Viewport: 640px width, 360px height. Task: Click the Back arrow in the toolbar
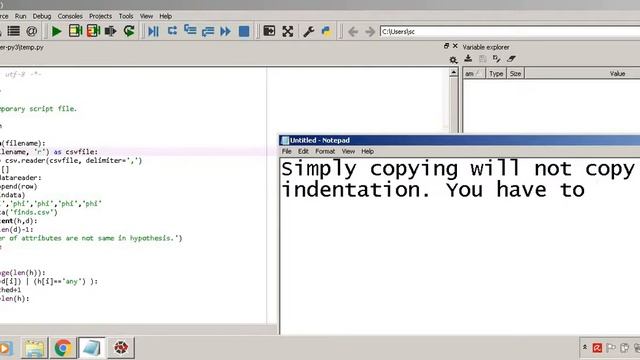353,31
